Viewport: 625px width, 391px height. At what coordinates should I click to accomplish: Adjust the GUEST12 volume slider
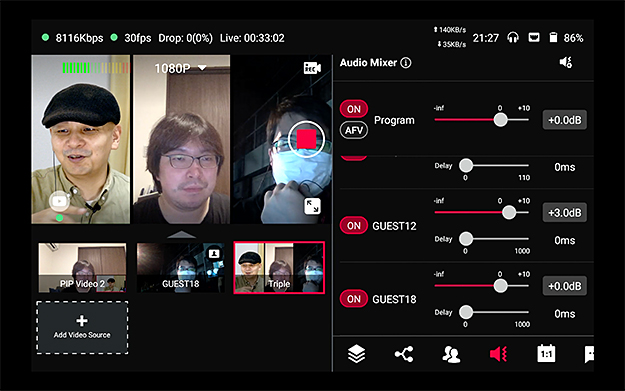[482, 212]
